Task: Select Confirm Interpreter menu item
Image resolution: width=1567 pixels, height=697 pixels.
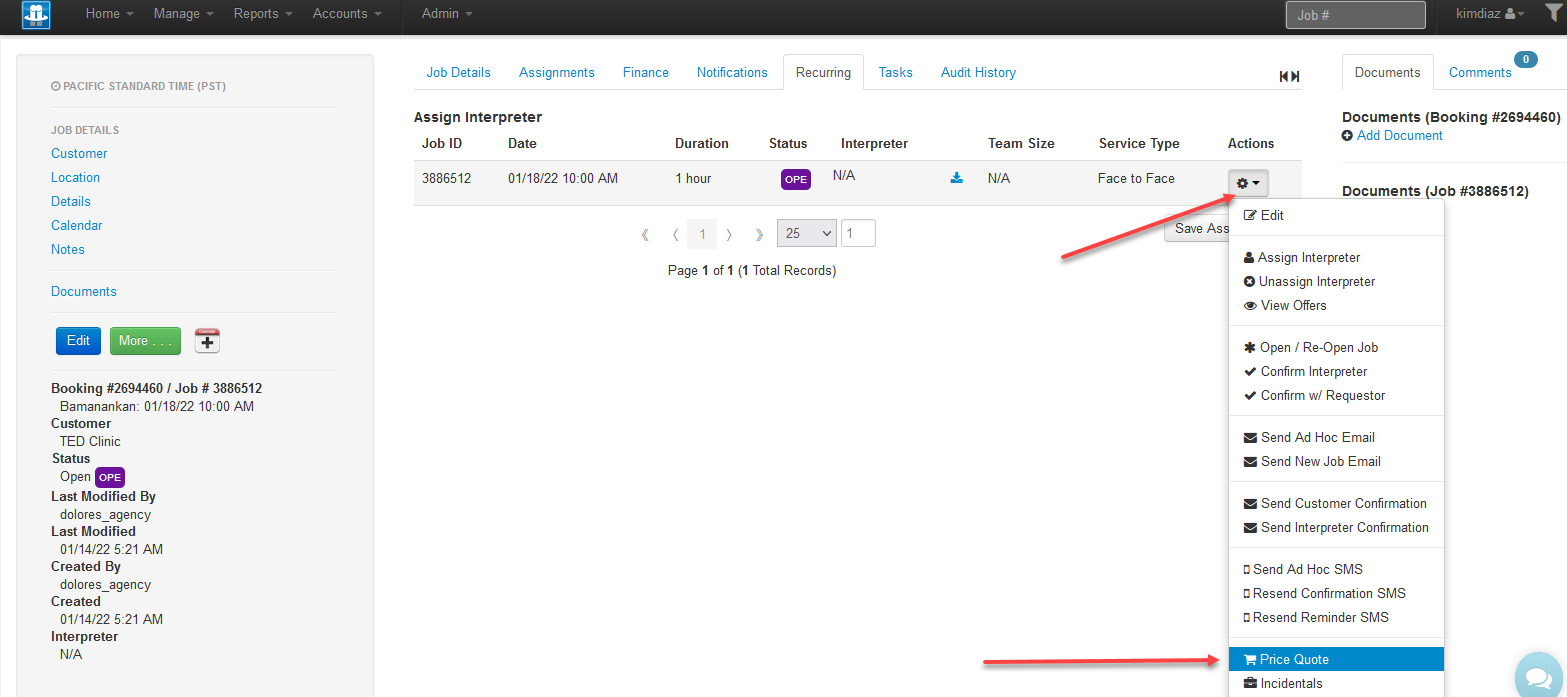Action: pyautogui.click(x=1336, y=371)
